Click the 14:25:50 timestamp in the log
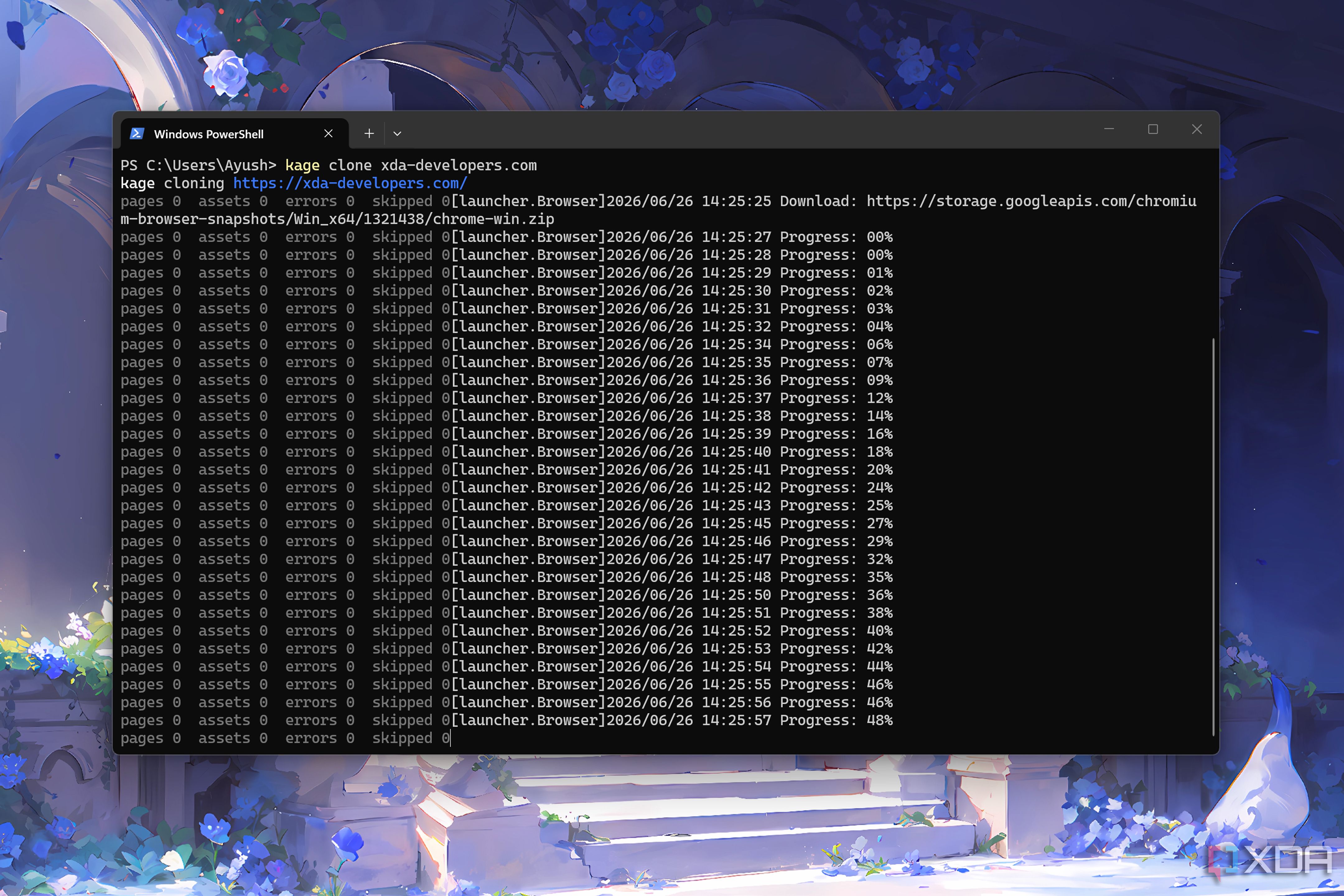Image resolution: width=1344 pixels, height=896 pixels. point(736,595)
